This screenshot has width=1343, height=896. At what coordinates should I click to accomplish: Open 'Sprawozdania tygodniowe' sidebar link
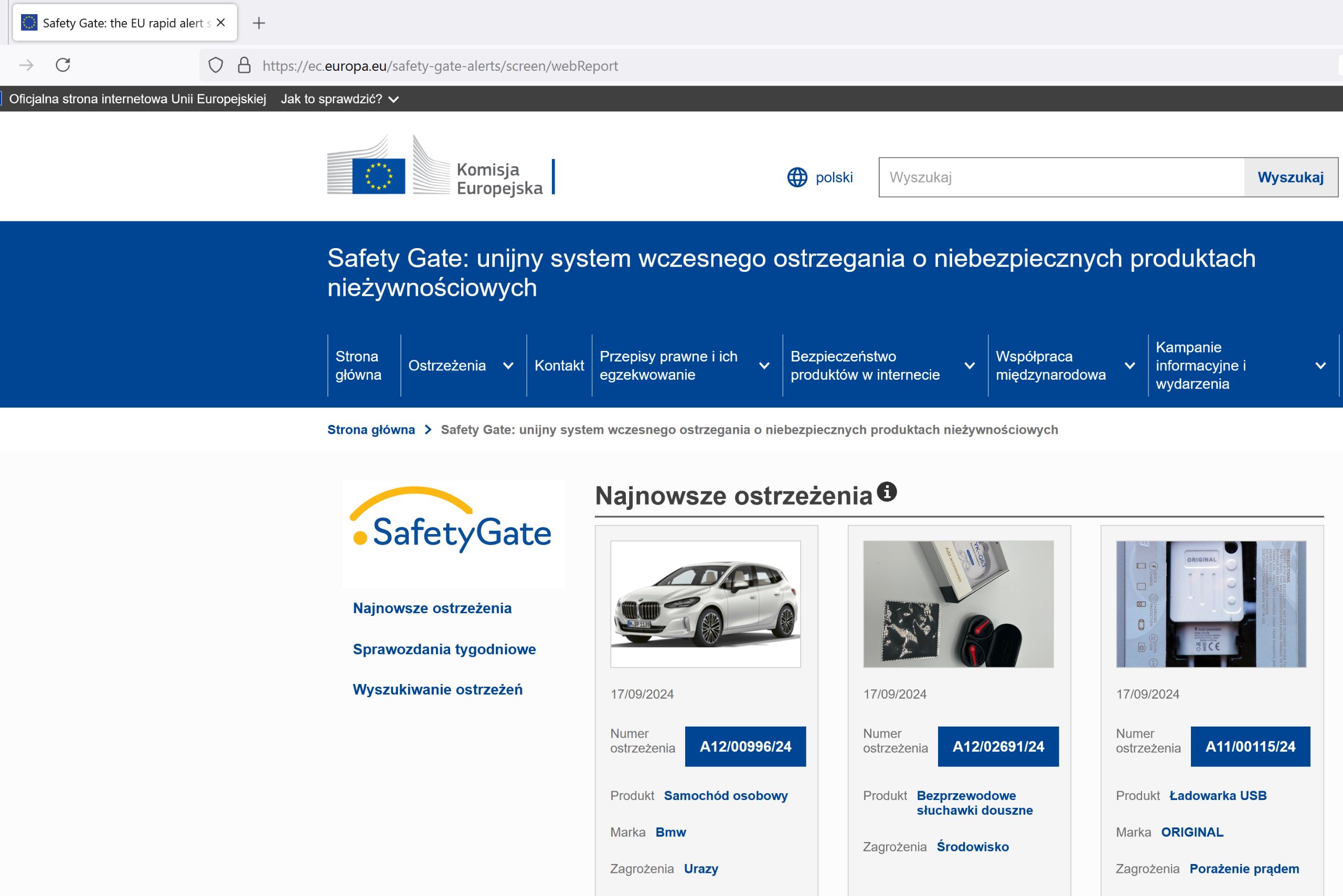pyautogui.click(x=444, y=649)
